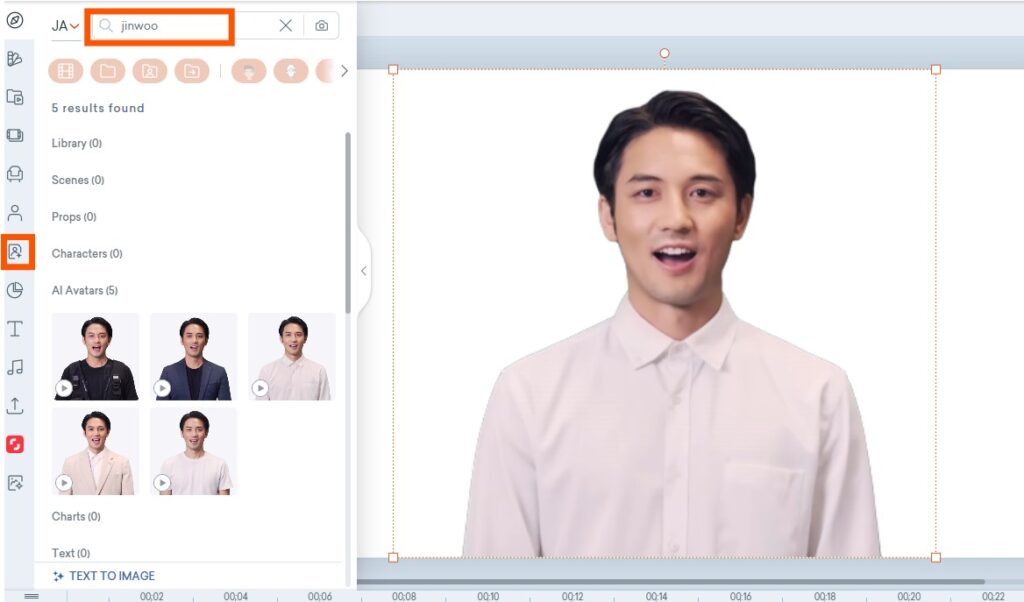Image resolution: width=1024 pixels, height=602 pixels.
Task: Click the compass Explore icon
Action: [15, 20]
